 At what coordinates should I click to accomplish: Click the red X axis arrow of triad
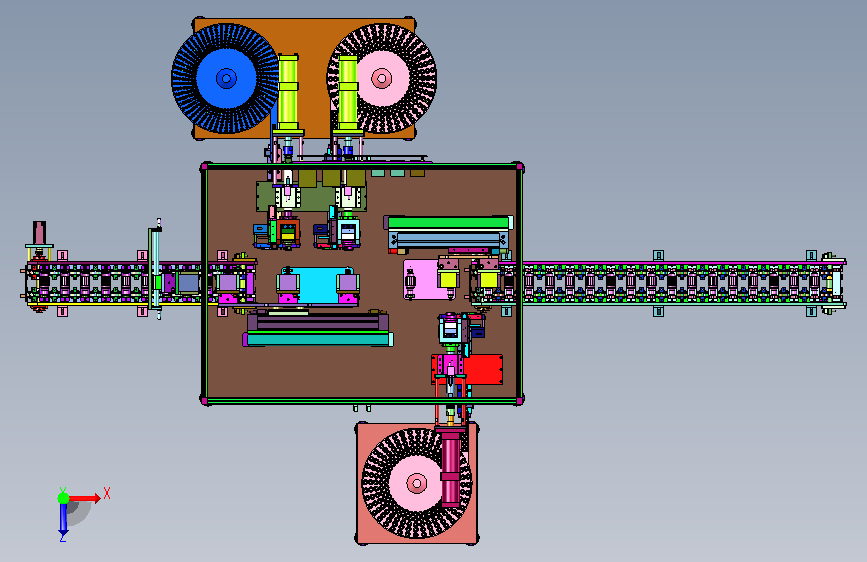pyautogui.click(x=85, y=498)
